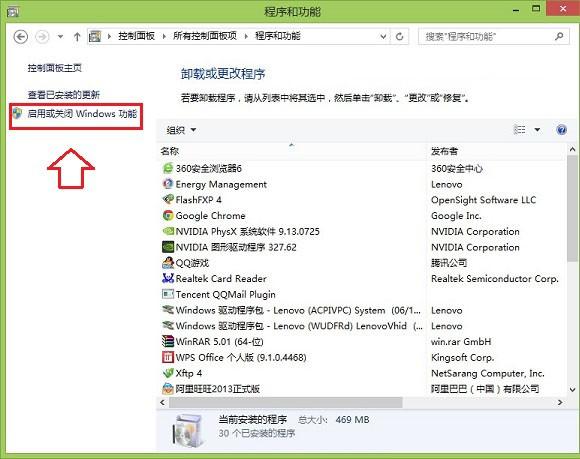The height and width of the screenshot is (459, 580).
Task: Select the Realtek Card Reader icon
Action: click(x=168, y=278)
